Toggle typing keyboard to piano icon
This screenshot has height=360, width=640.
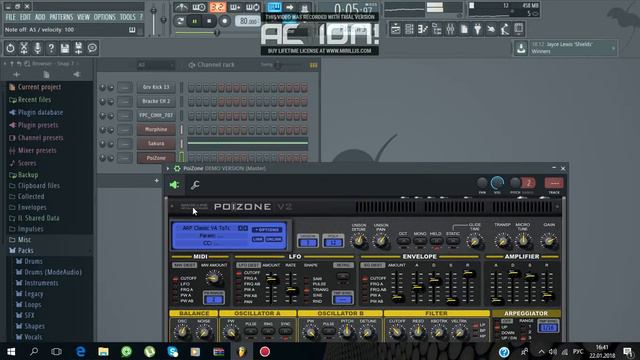pyautogui.click(x=274, y=7)
